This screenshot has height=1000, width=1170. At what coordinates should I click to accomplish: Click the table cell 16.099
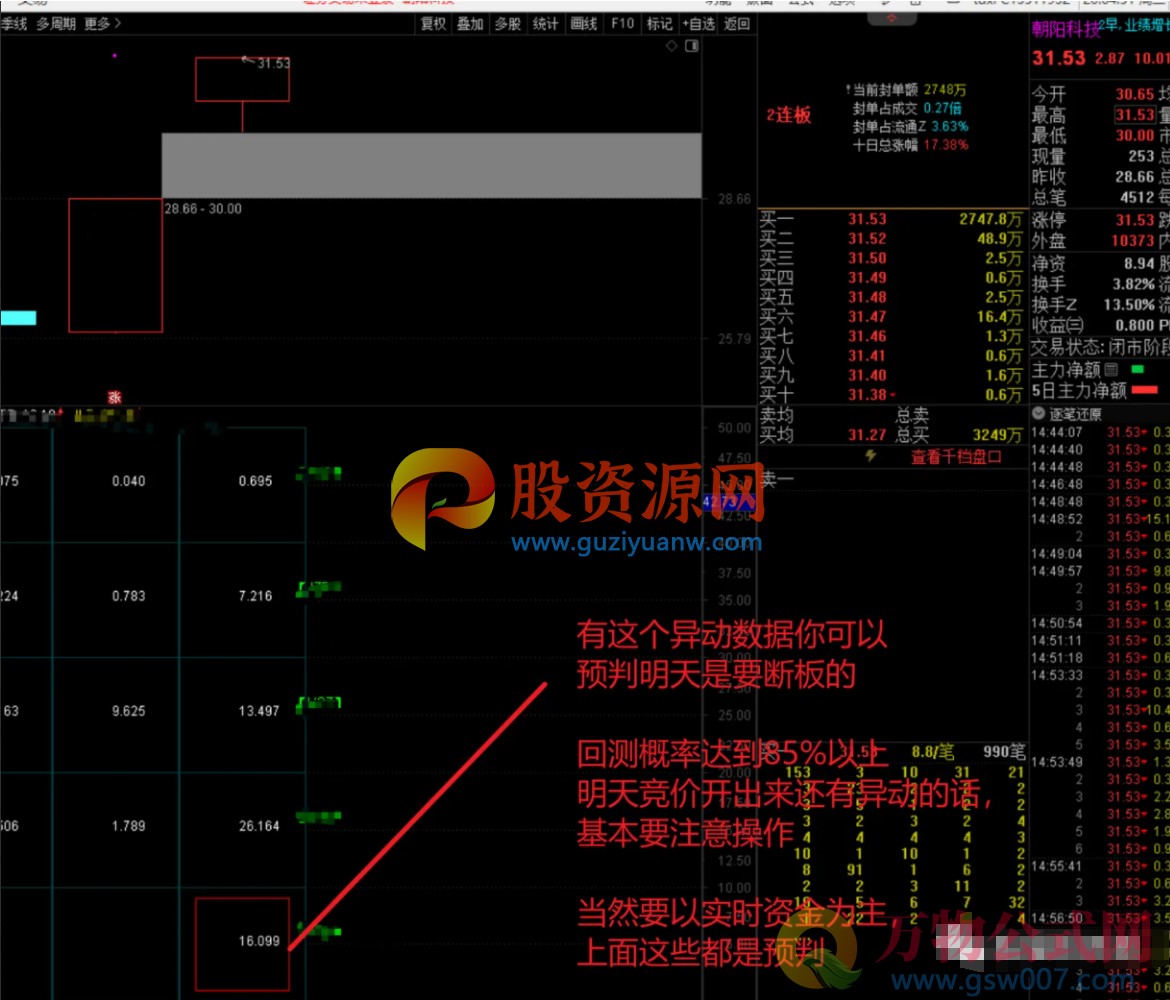tap(259, 941)
